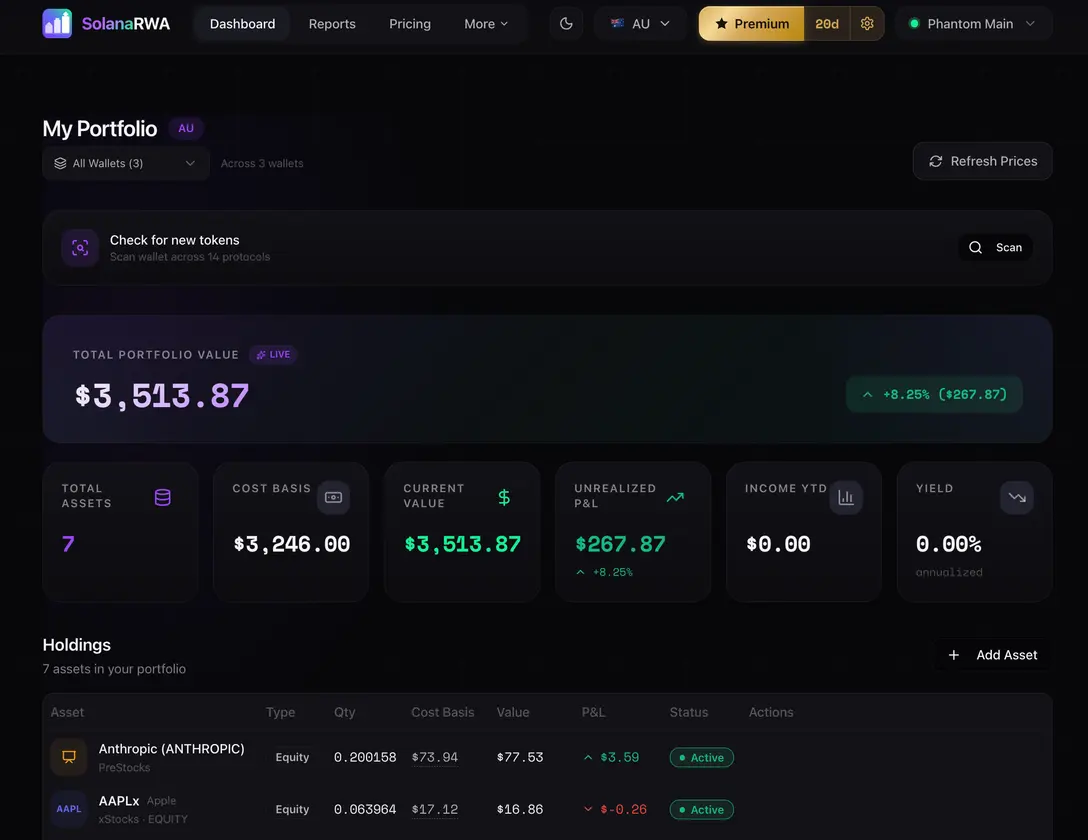Click the Anthropic (ANTHROPIC) asset name

(x=171, y=748)
